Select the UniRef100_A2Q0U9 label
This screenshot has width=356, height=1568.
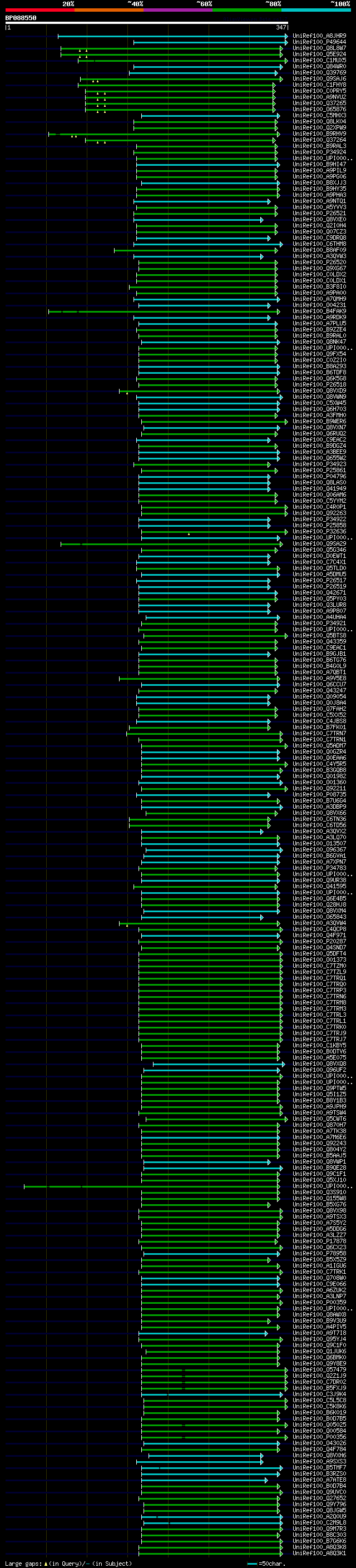pos(319,1516)
